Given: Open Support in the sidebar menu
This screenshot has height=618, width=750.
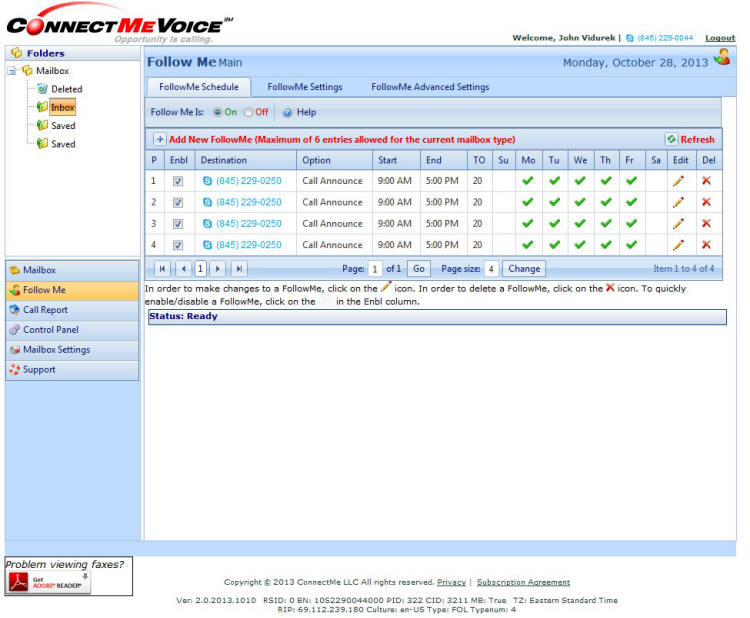Looking at the screenshot, I should [72, 370].
